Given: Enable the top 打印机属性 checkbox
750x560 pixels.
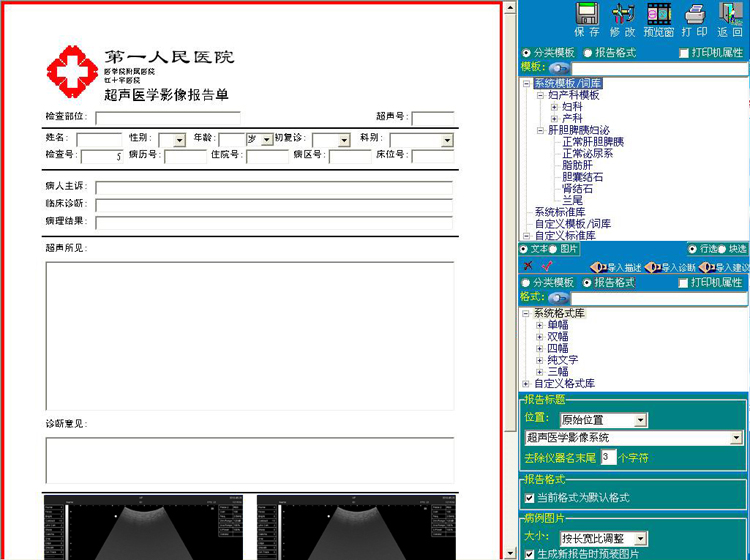Looking at the screenshot, I should pyautogui.click(x=684, y=53).
